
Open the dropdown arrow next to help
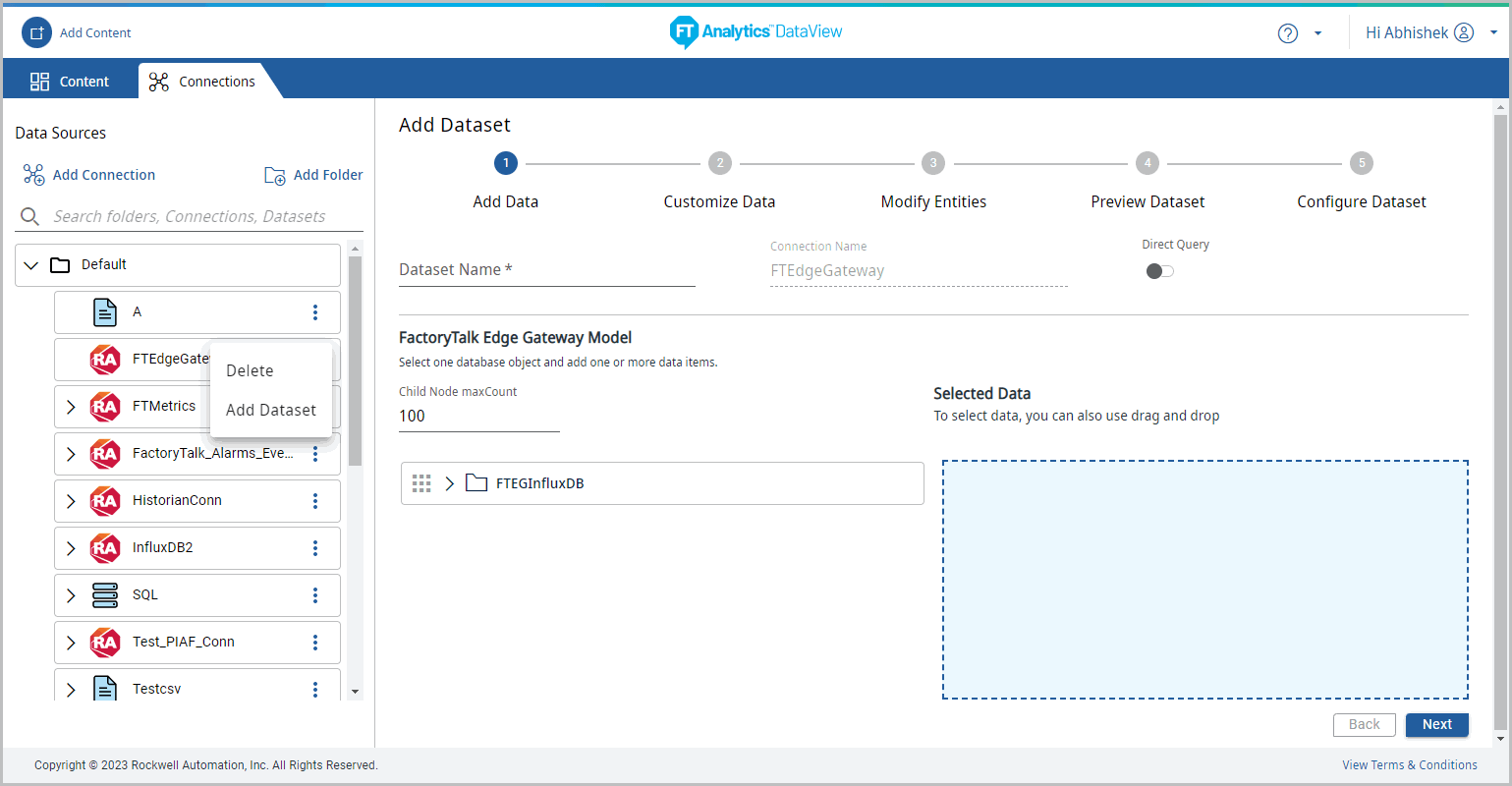pyautogui.click(x=1317, y=33)
